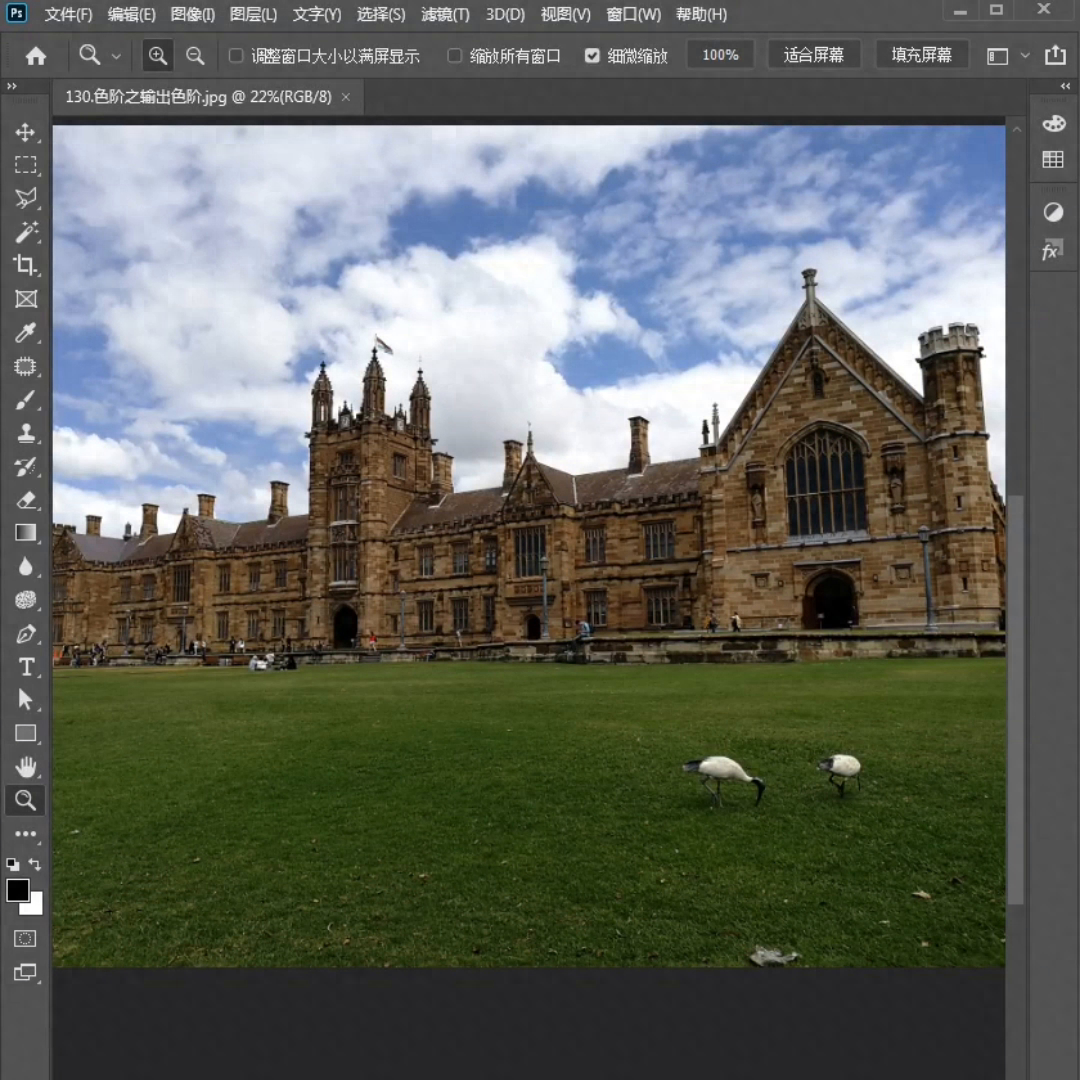Image resolution: width=1080 pixels, height=1080 pixels.
Task: Open the 选择(S) menu
Action: tap(381, 14)
